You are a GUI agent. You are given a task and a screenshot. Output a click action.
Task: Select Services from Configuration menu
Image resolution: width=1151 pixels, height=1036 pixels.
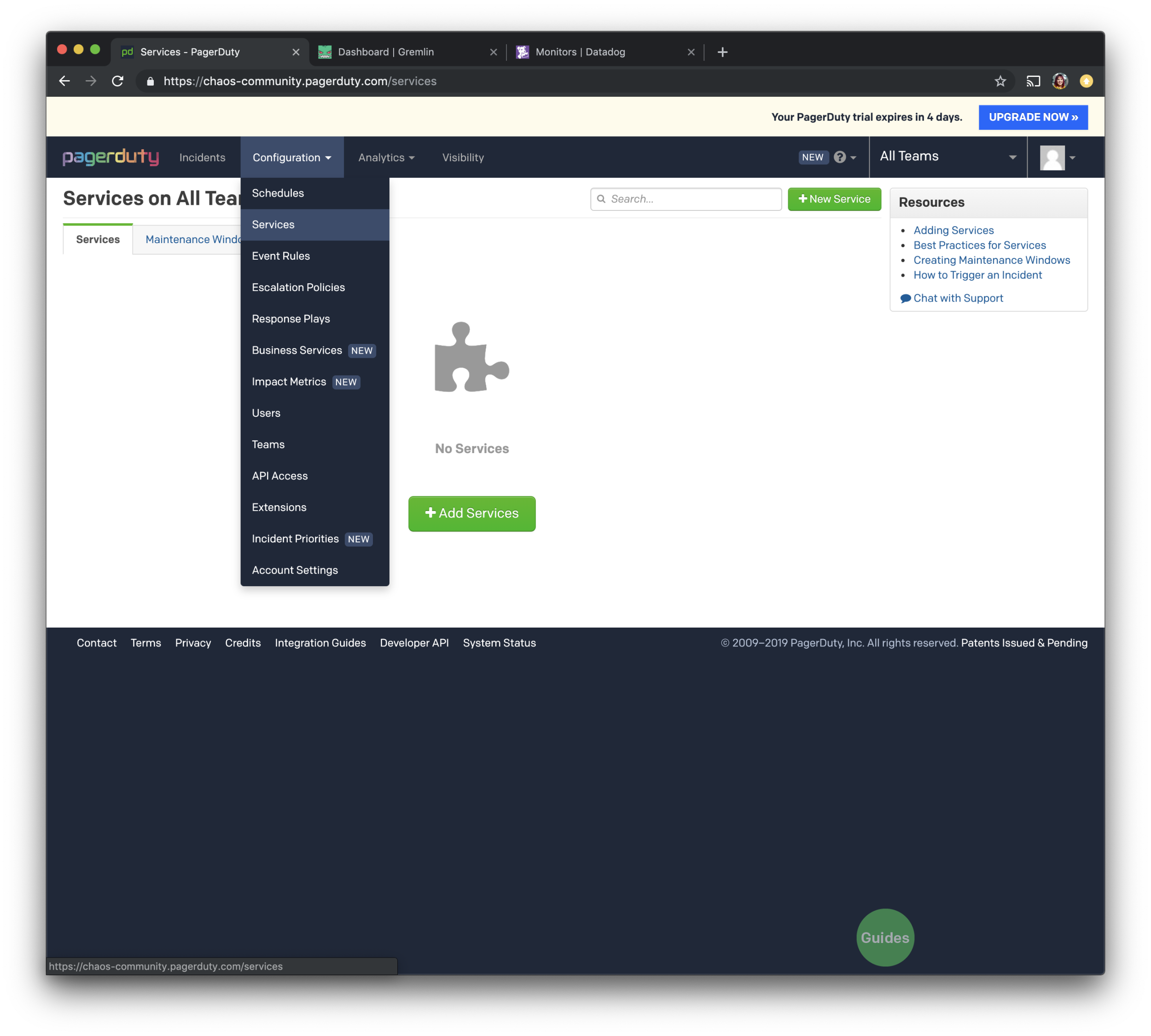click(315, 224)
